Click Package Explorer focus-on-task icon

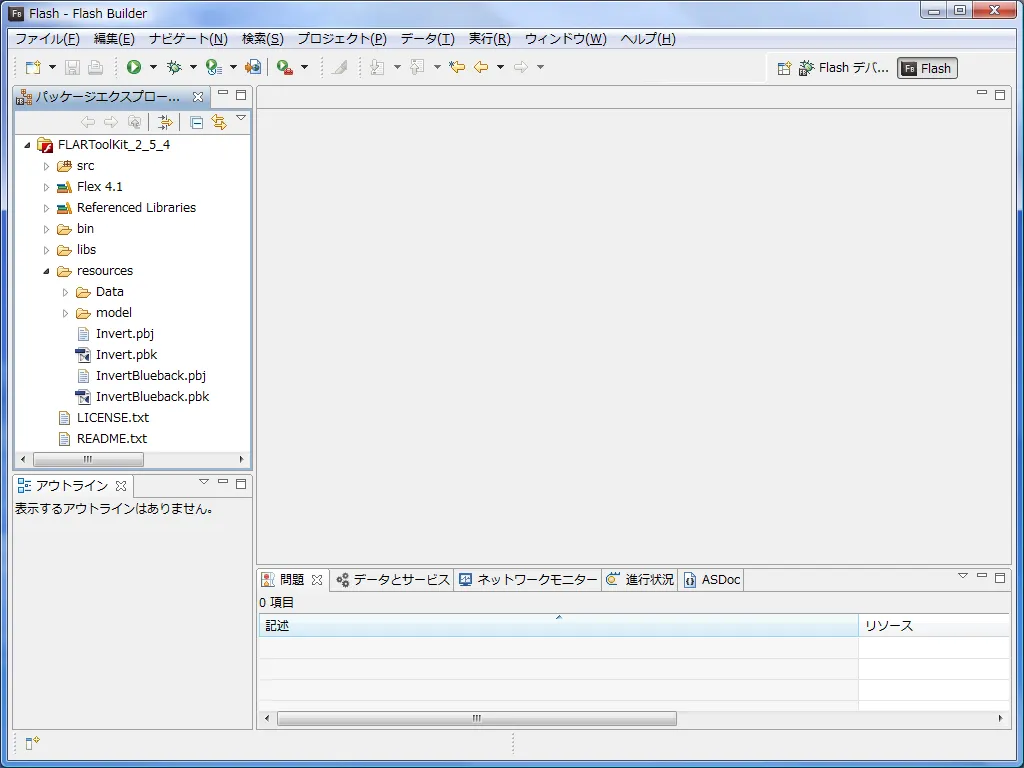tap(165, 122)
